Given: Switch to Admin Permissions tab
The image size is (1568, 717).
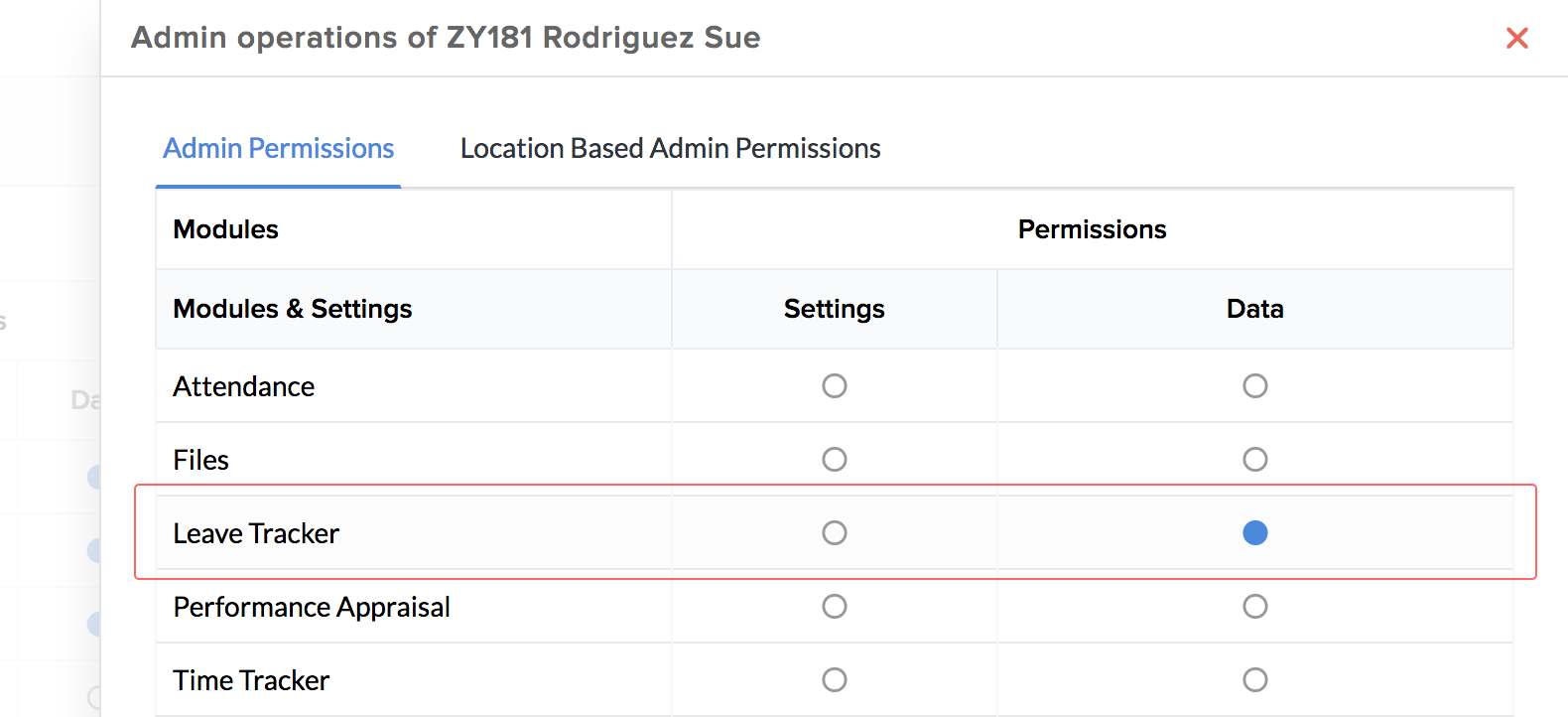Looking at the screenshot, I should [x=278, y=149].
